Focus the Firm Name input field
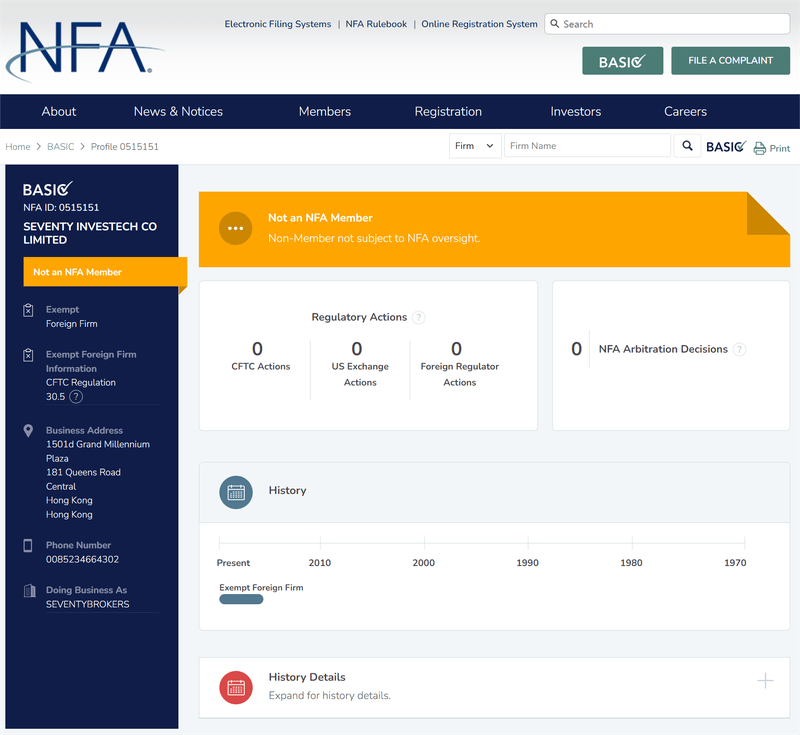The width and height of the screenshot is (800, 735). tap(587, 146)
